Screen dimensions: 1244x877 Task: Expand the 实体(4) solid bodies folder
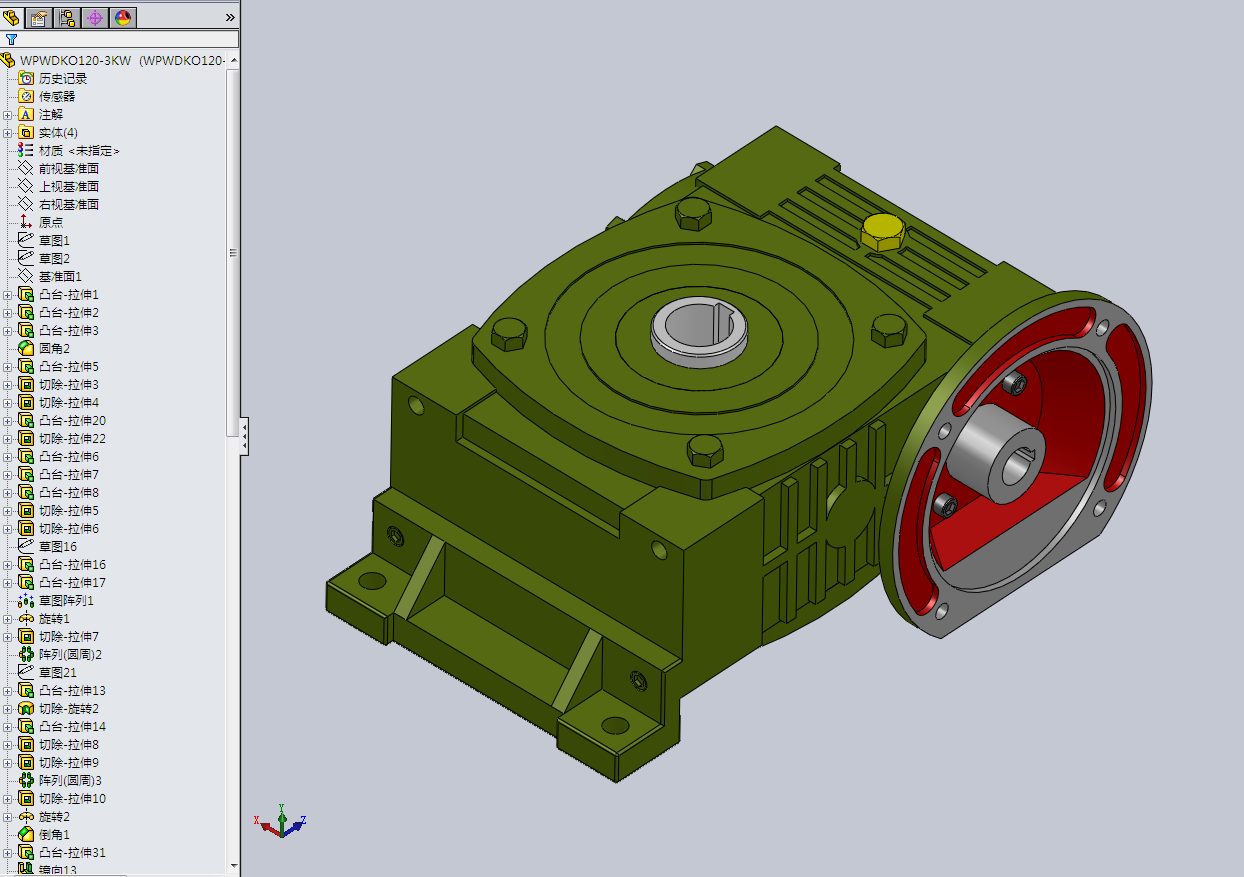tap(8, 132)
